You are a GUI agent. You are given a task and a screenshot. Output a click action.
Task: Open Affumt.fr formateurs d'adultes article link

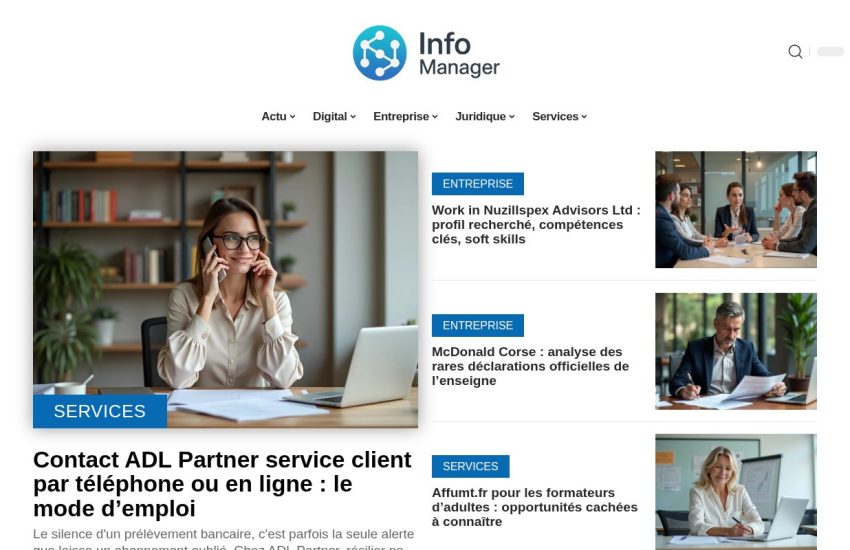pyautogui.click(x=535, y=507)
